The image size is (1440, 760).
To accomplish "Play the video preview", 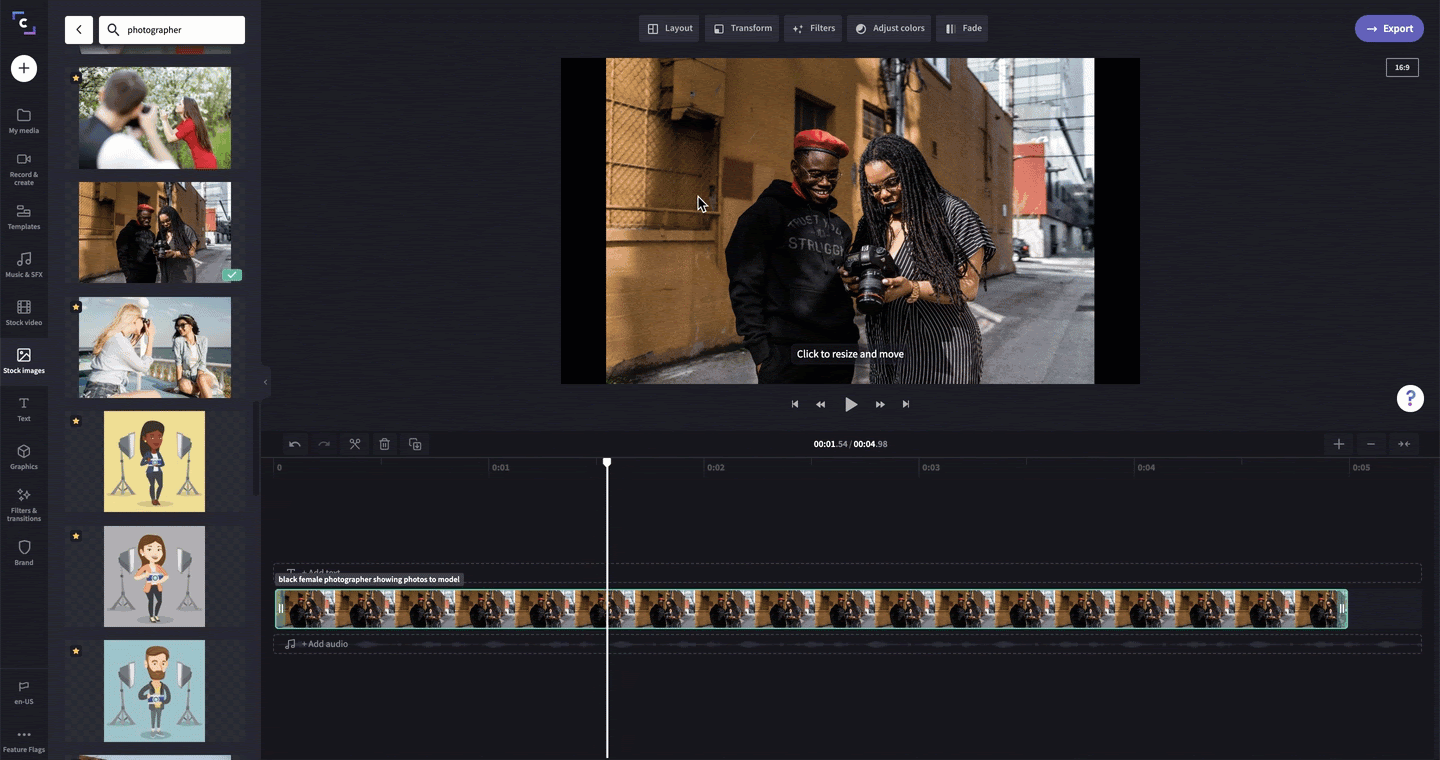I will pyautogui.click(x=851, y=404).
